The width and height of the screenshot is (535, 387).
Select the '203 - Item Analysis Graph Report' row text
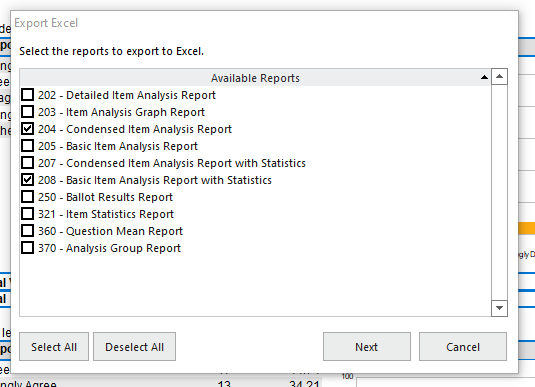[x=121, y=112]
